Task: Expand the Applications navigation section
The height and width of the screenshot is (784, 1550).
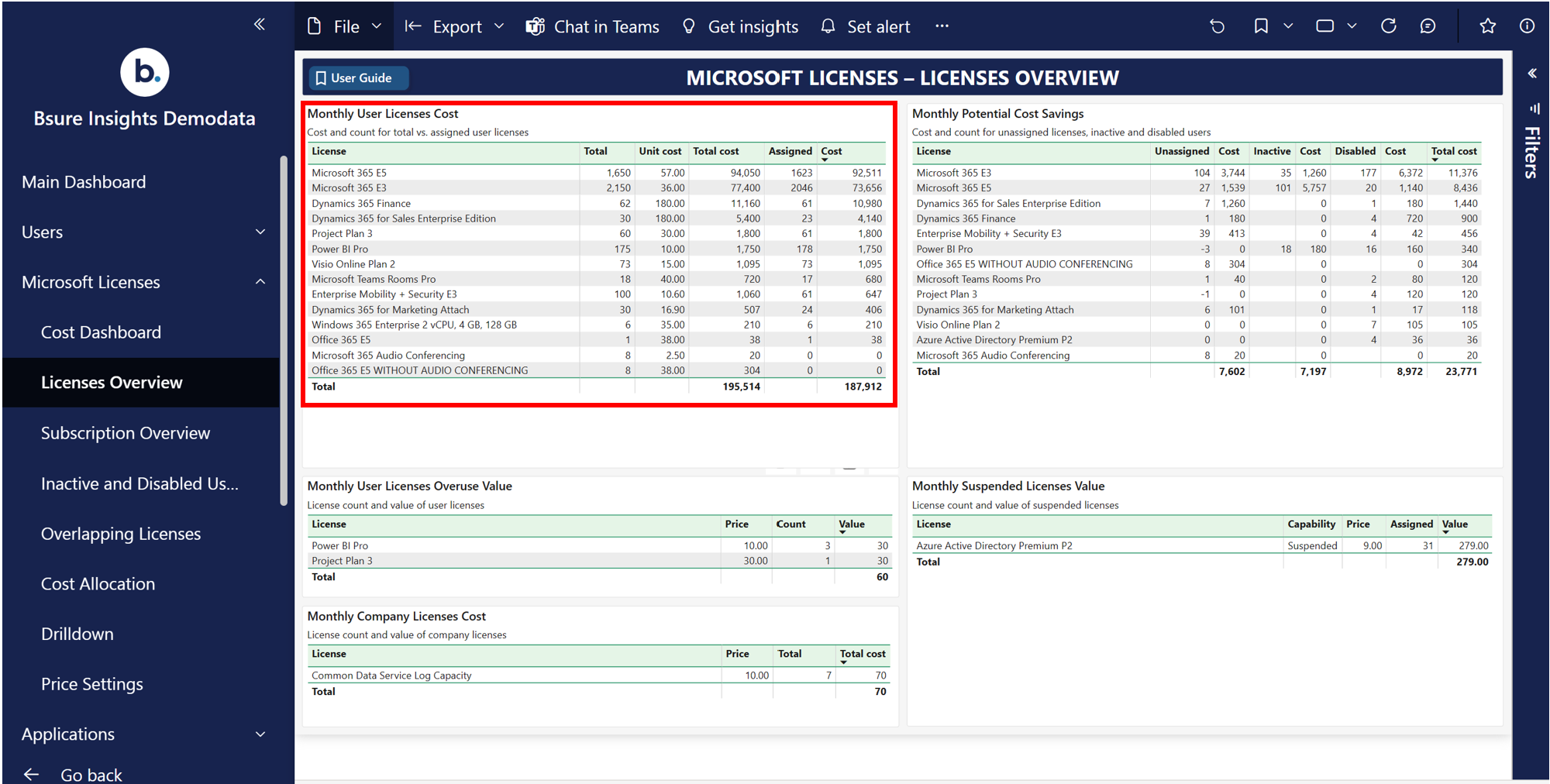Action: [260, 734]
